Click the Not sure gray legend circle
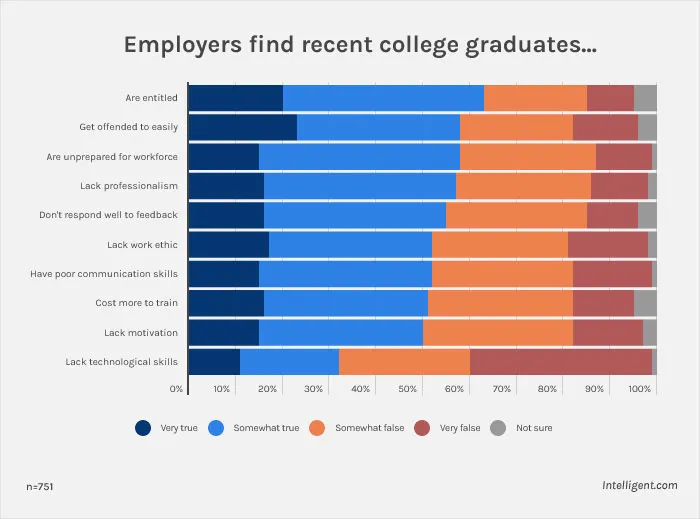This screenshot has height=519, width=700. (498, 428)
